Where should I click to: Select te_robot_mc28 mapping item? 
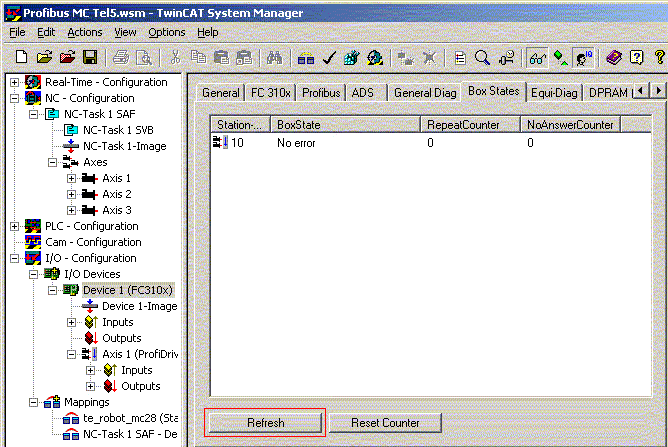[130, 418]
